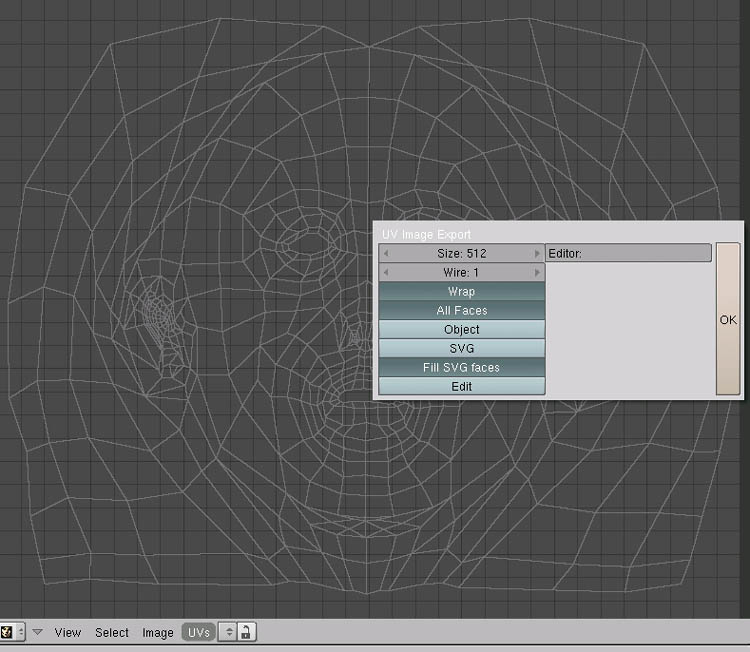Open the Select menu
The height and width of the screenshot is (652, 750).
pos(112,632)
